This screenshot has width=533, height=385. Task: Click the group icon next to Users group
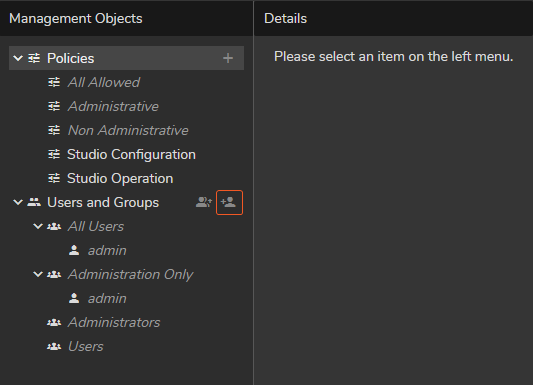[x=54, y=347]
